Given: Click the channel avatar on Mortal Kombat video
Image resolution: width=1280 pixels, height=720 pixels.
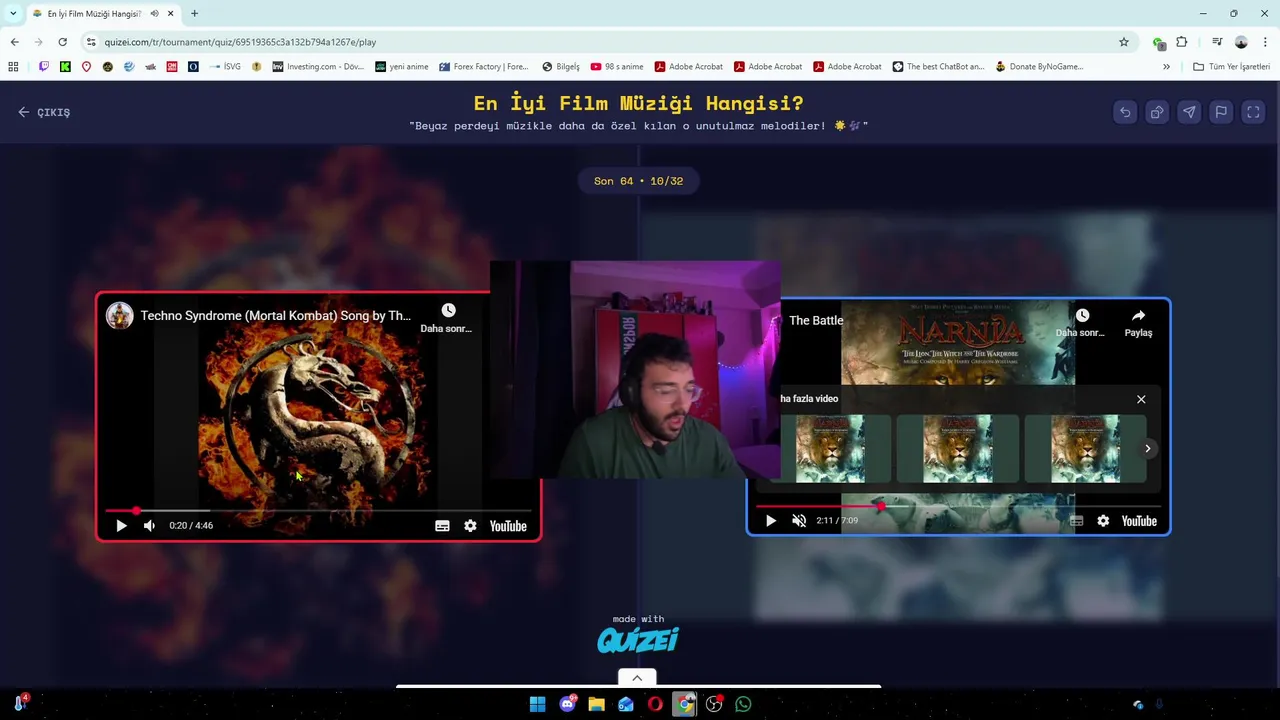Looking at the screenshot, I should (120, 315).
